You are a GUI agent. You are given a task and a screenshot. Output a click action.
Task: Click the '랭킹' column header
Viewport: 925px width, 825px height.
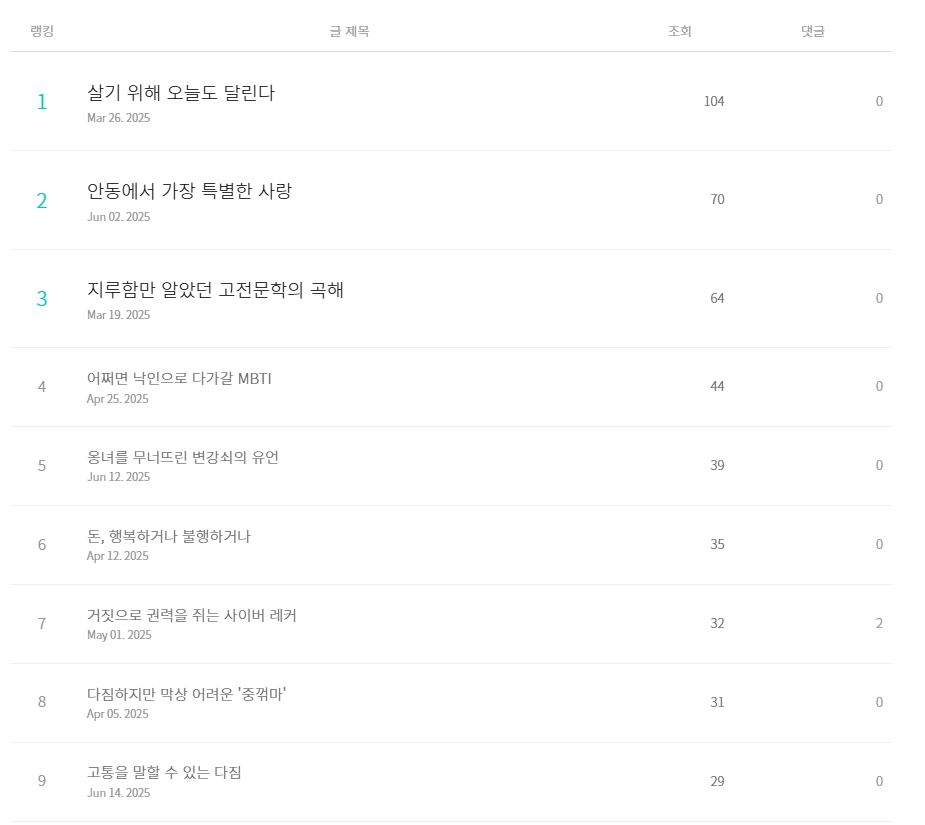pyautogui.click(x=42, y=31)
